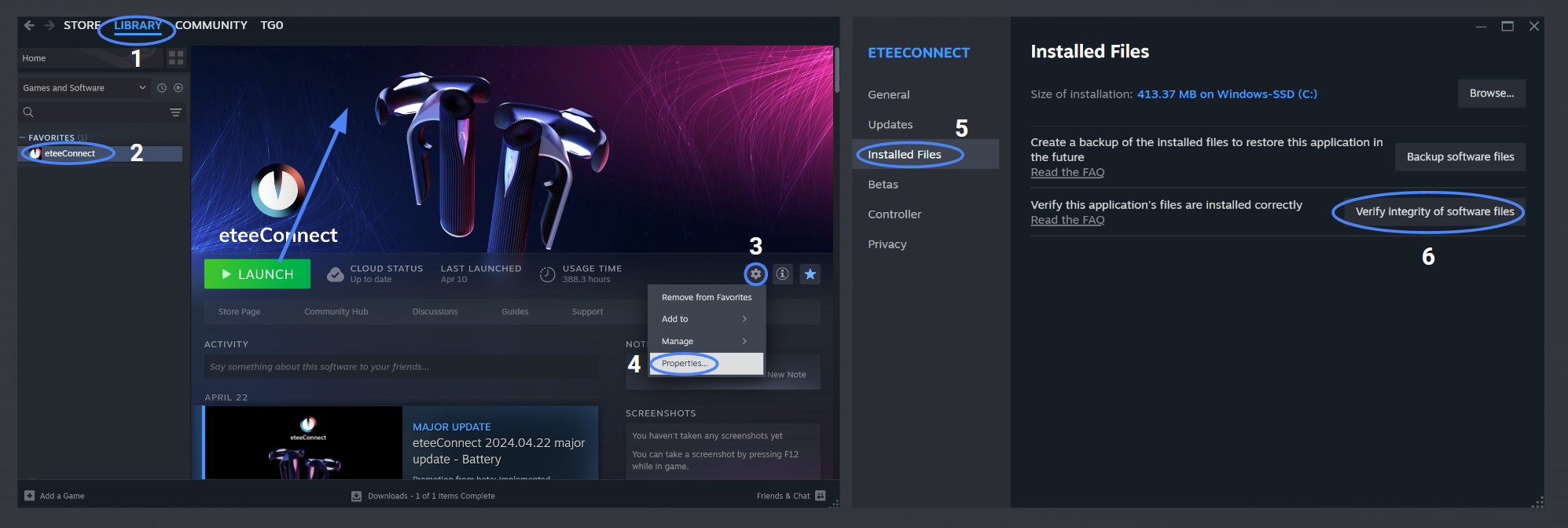Open the eteeConnect 2024.04.22 major update title
The height and width of the screenshot is (528, 1568).
click(498, 451)
